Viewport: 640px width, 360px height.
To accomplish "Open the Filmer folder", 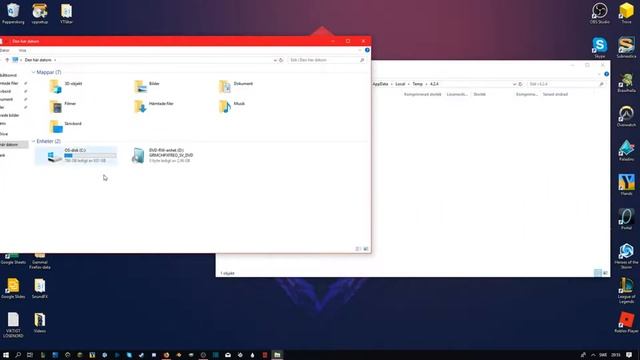I will (x=63, y=106).
